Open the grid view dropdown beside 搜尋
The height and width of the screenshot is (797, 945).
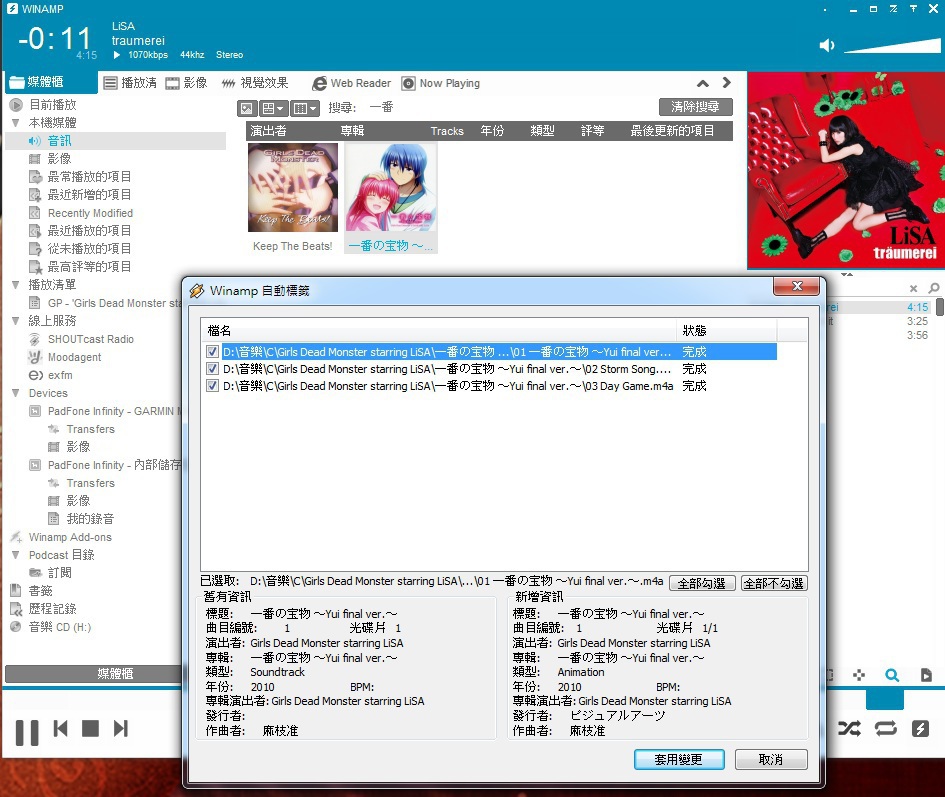(274, 109)
